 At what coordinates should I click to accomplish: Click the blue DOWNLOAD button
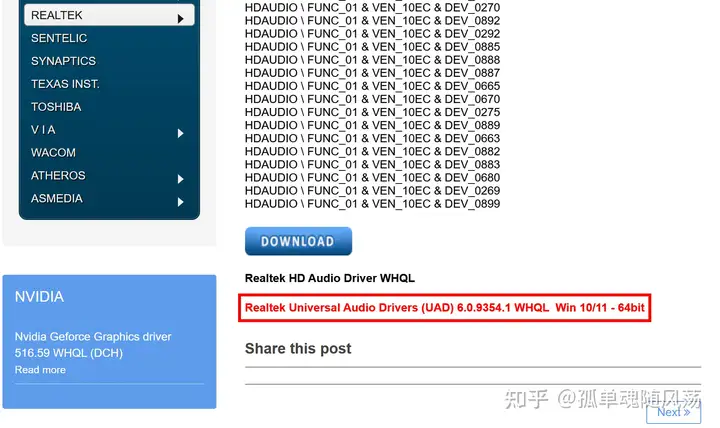[x=298, y=241]
